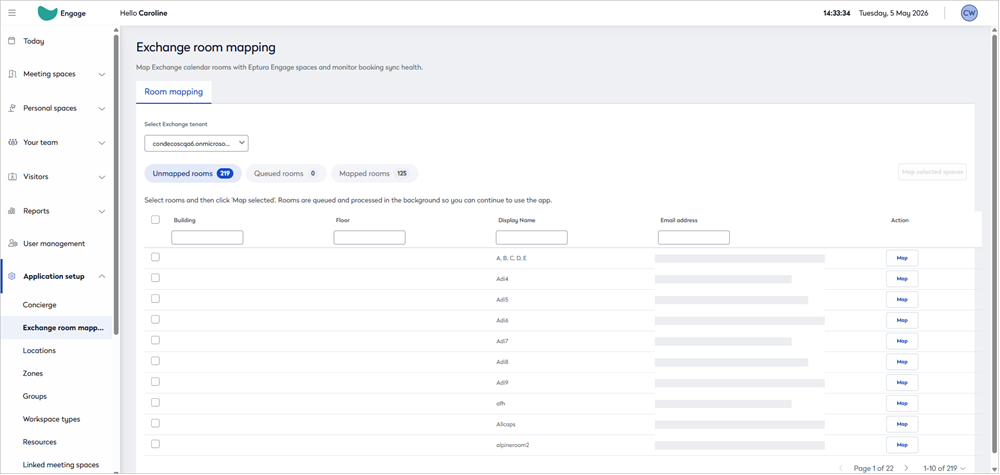
Task: Click the Your team icon
Action: pos(11,142)
